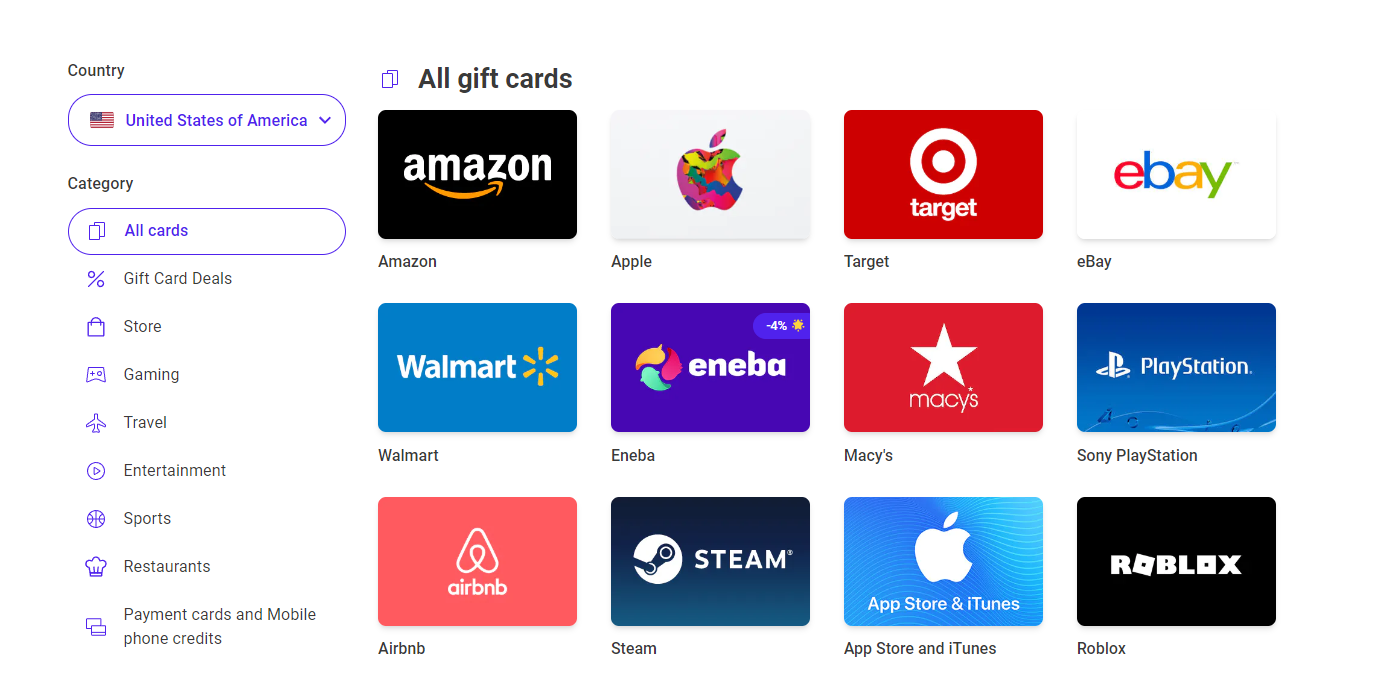Click the chevron next to United States
Screen dimensions: 1378x675
324,120
